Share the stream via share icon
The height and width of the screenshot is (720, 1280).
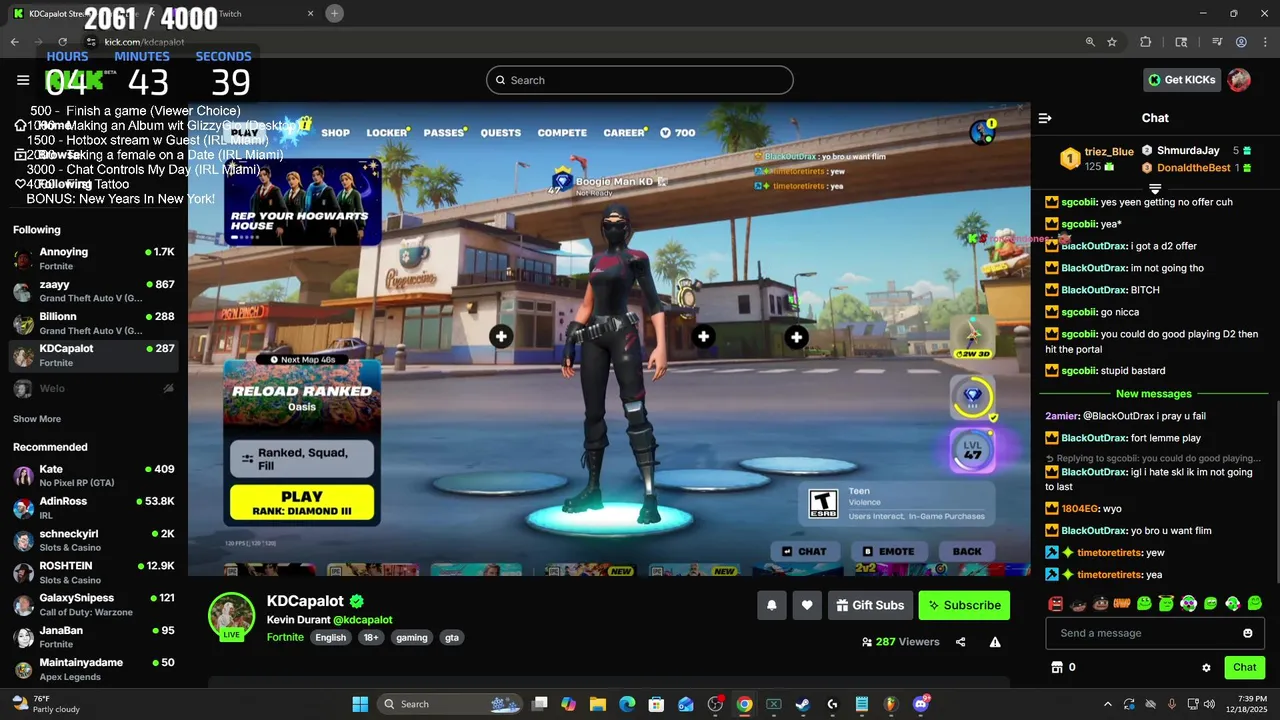click(961, 642)
